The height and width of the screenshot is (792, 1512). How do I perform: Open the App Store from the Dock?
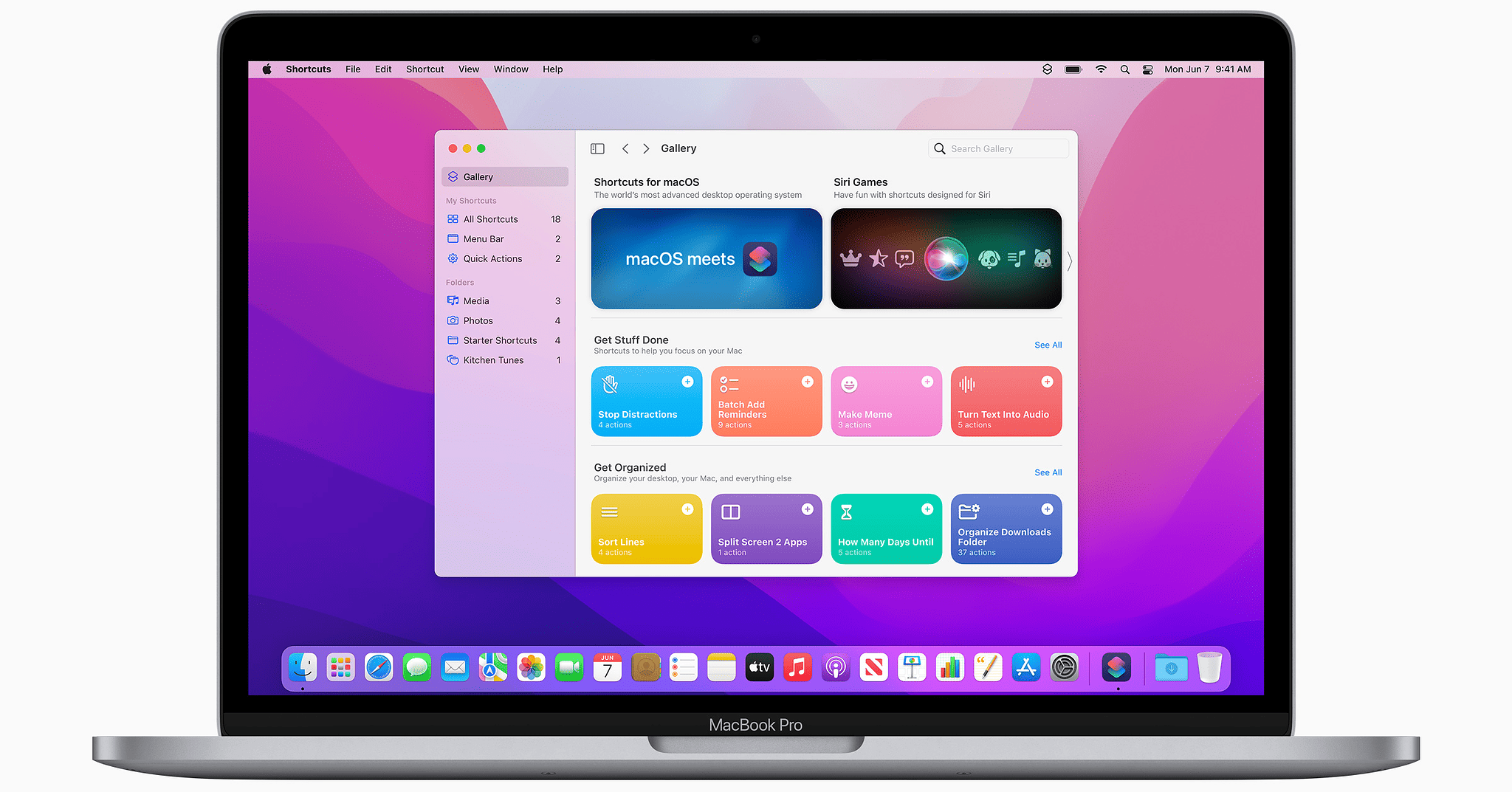(1026, 667)
